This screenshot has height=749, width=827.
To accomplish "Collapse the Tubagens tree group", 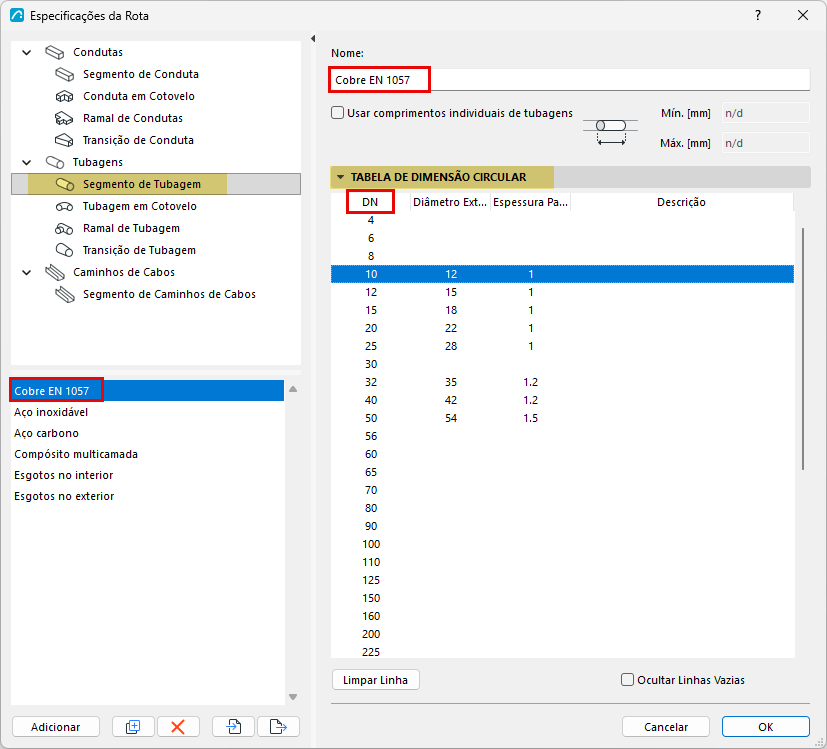I will [26, 162].
